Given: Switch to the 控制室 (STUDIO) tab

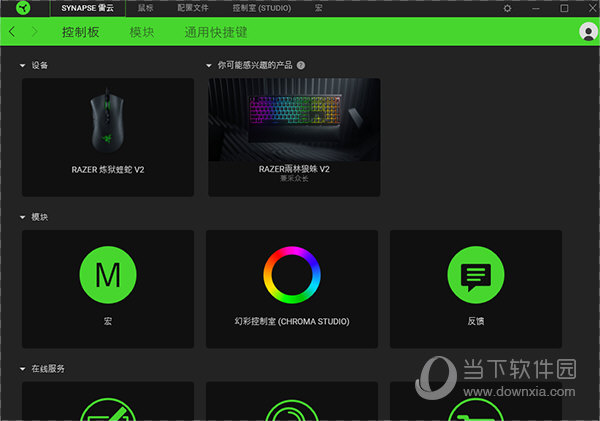Looking at the screenshot, I should (x=262, y=8).
